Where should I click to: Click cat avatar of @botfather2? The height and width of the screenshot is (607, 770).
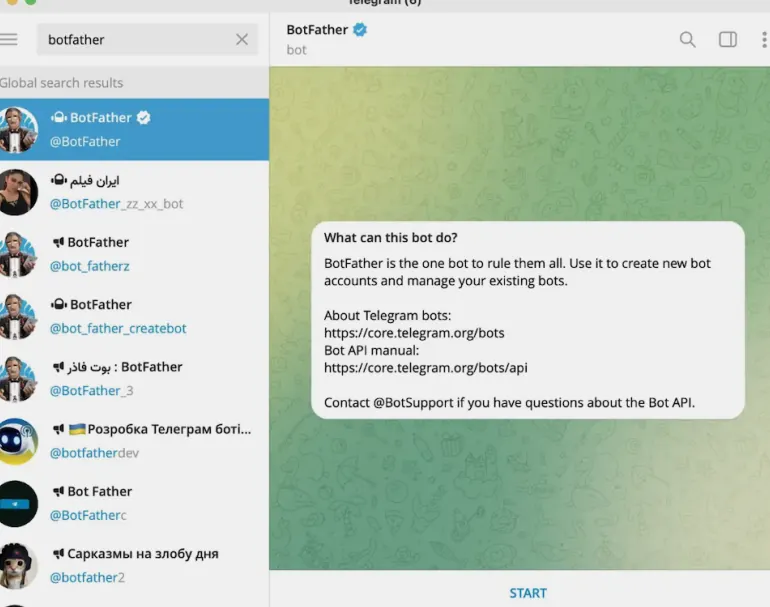18,566
